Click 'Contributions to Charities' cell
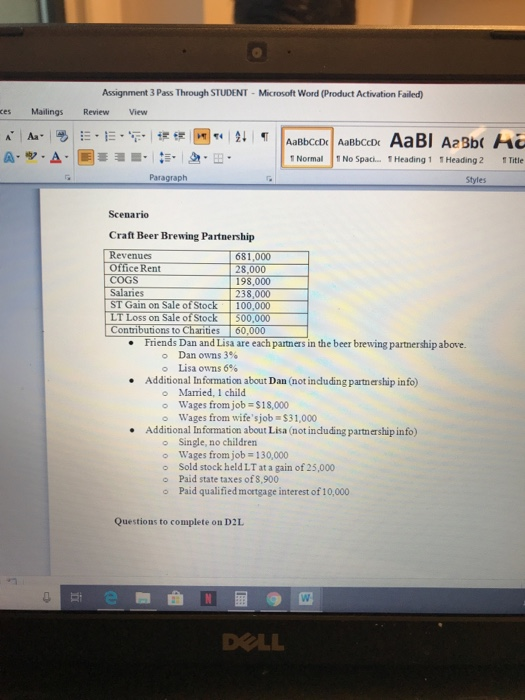525x700 pixels. 167,330
